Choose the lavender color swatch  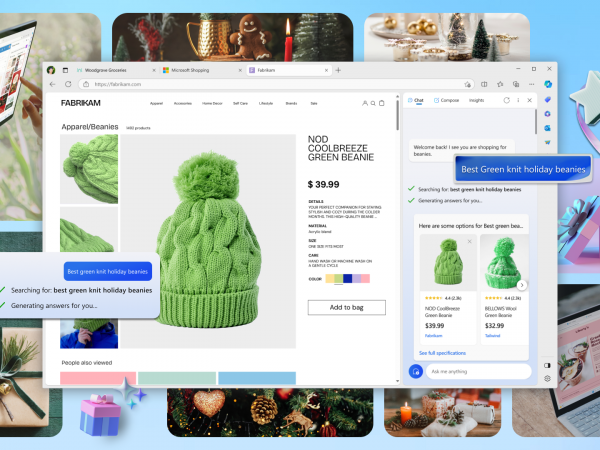[x=357, y=279]
